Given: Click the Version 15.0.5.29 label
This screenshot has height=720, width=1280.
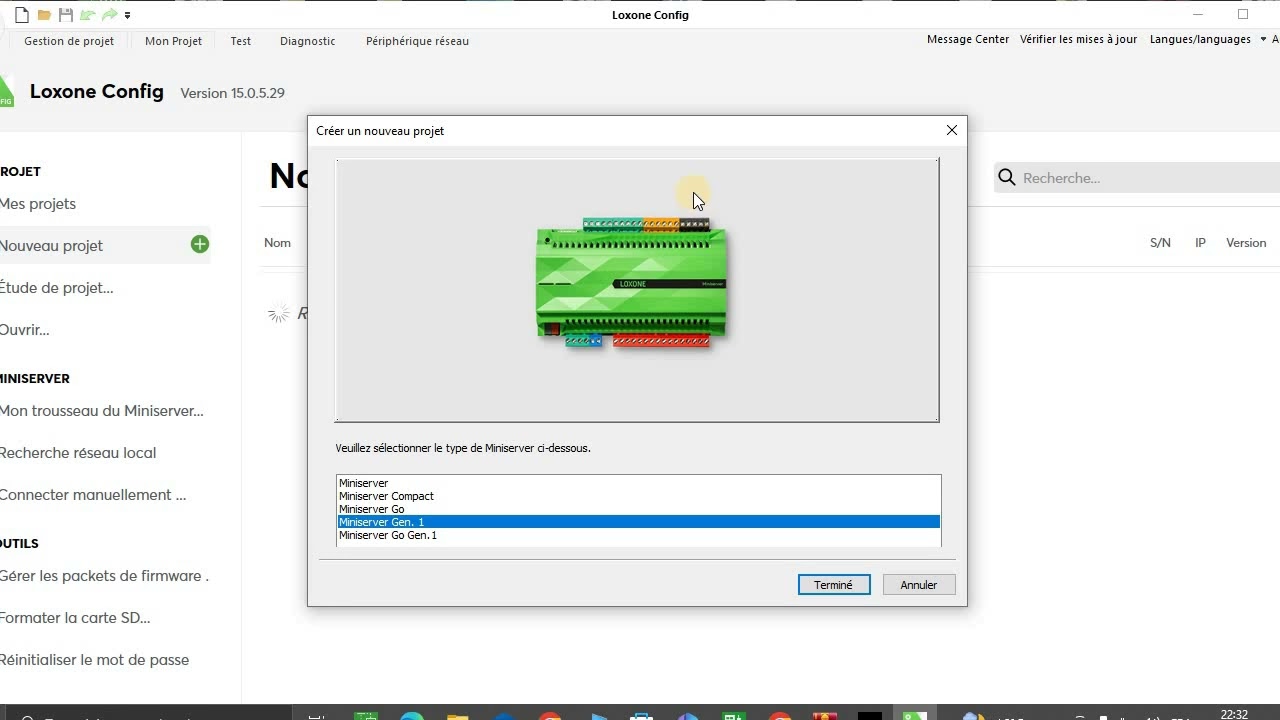Looking at the screenshot, I should 232,93.
